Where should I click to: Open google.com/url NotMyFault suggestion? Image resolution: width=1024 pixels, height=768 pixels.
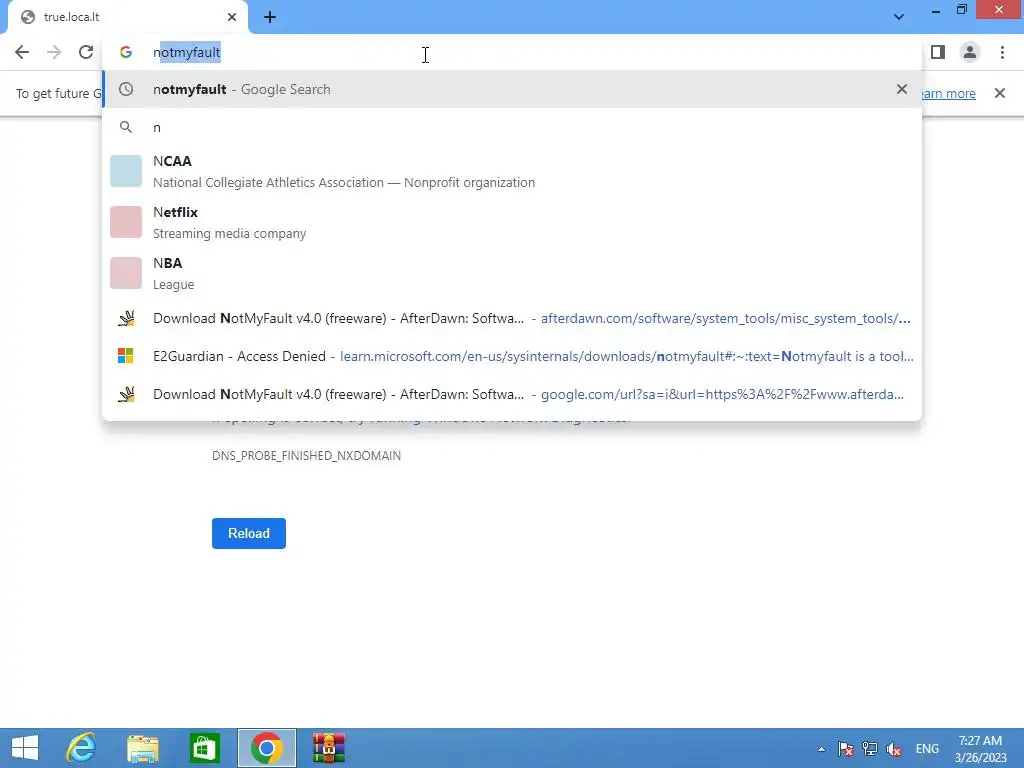pyautogui.click(x=512, y=394)
